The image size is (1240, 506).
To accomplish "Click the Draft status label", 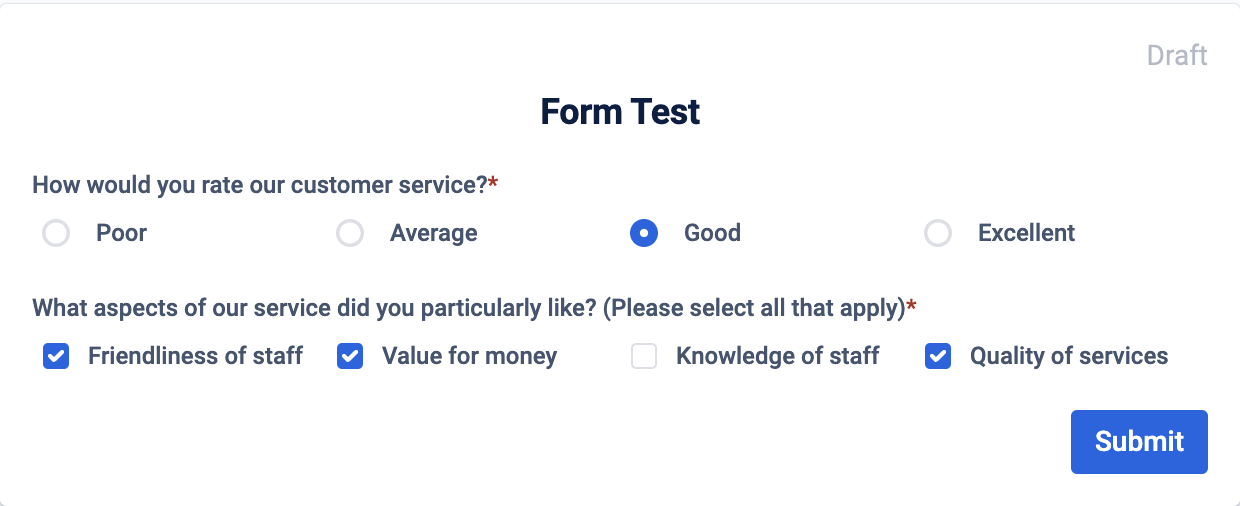I will coord(1177,55).
